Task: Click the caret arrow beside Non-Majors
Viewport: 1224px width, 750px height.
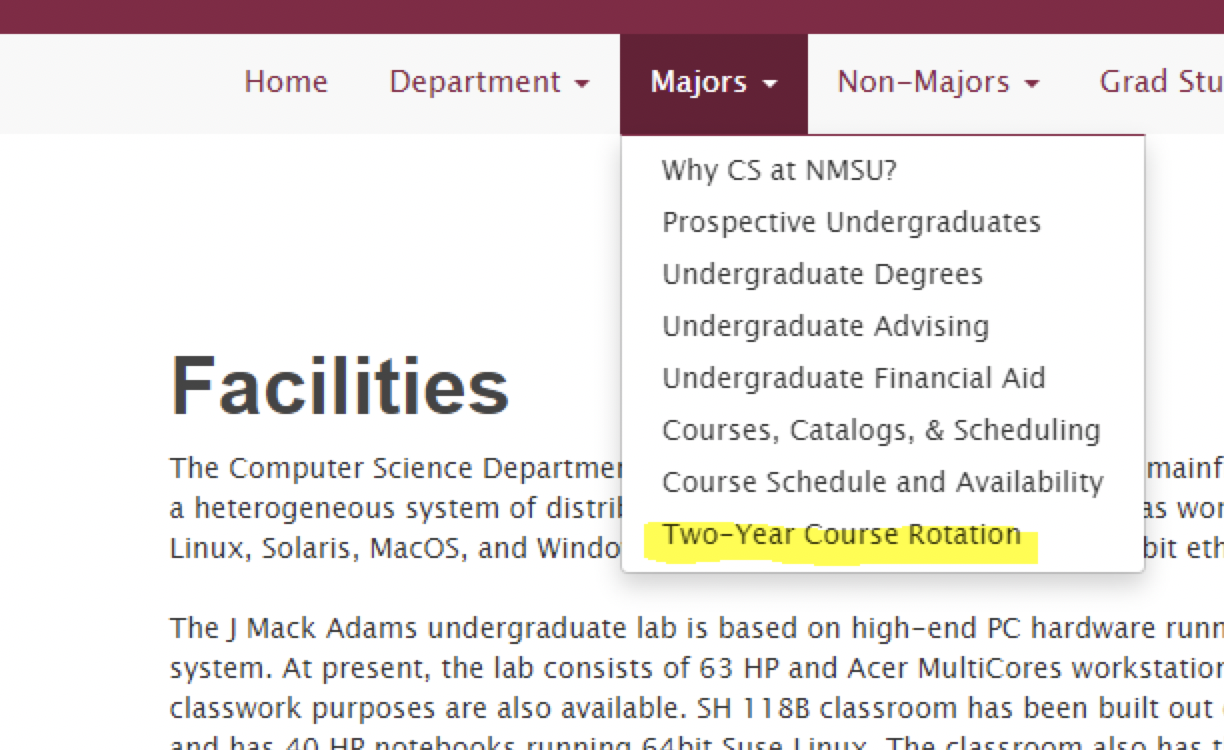Action: pyautogui.click(x=1033, y=84)
